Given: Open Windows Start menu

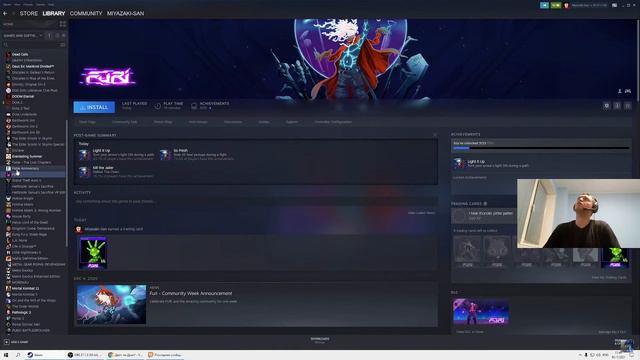Looking at the screenshot, I should [6, 355].
